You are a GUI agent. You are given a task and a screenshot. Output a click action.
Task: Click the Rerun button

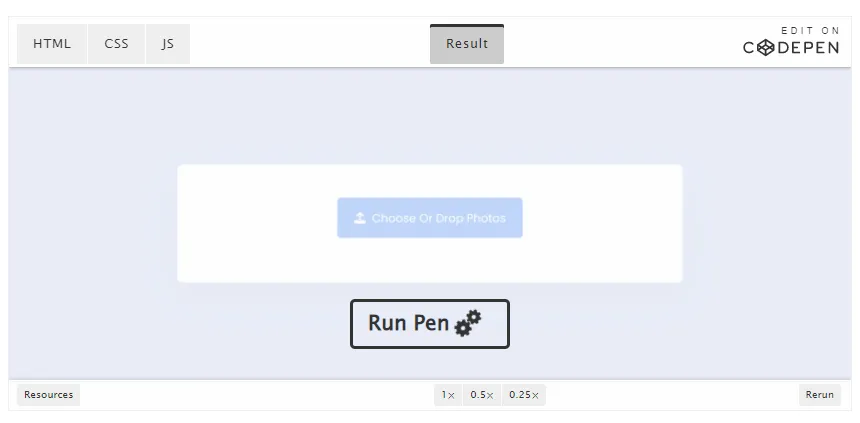819,395
